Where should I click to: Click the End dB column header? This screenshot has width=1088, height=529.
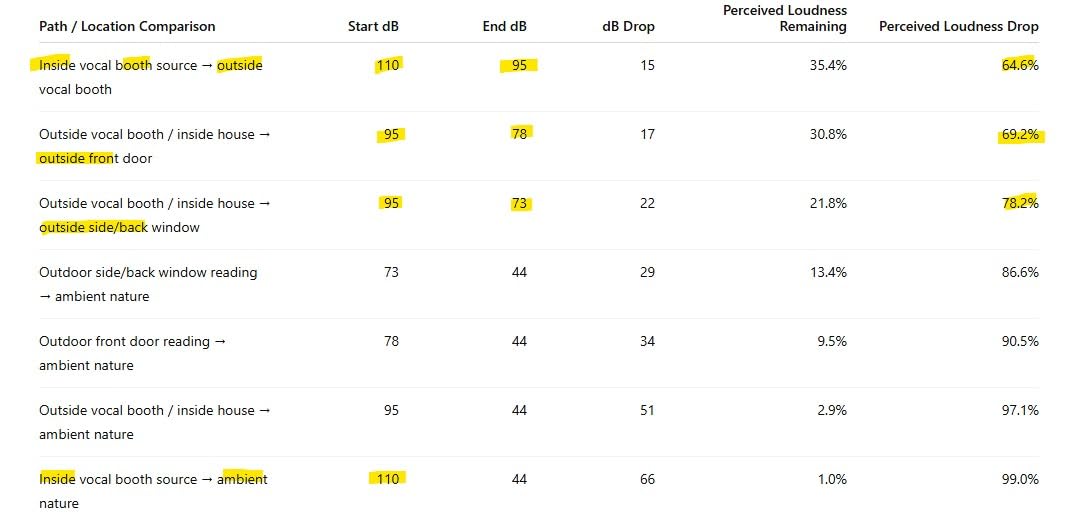pos(504,26)
